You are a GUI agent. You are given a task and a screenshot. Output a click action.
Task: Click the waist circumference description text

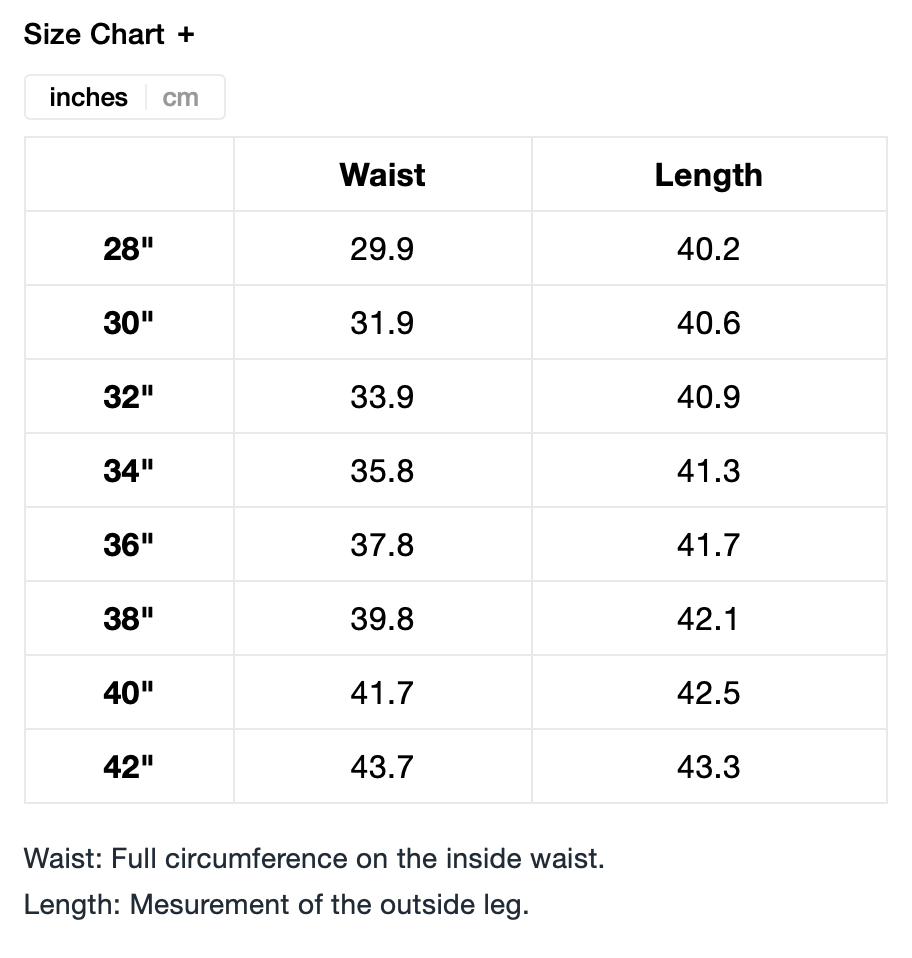tap(314, 859)
